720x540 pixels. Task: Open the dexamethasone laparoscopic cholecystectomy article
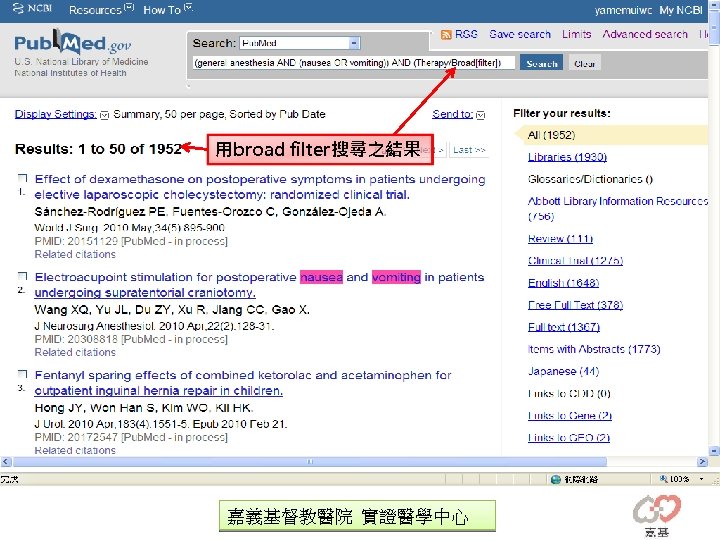[x=260, y=186]
